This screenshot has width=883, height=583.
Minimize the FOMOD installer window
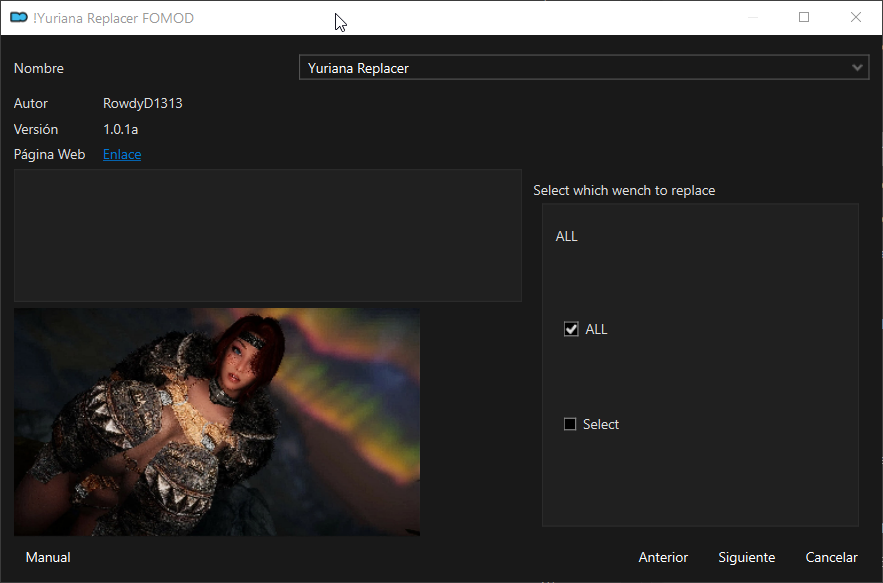click(752, 17)
